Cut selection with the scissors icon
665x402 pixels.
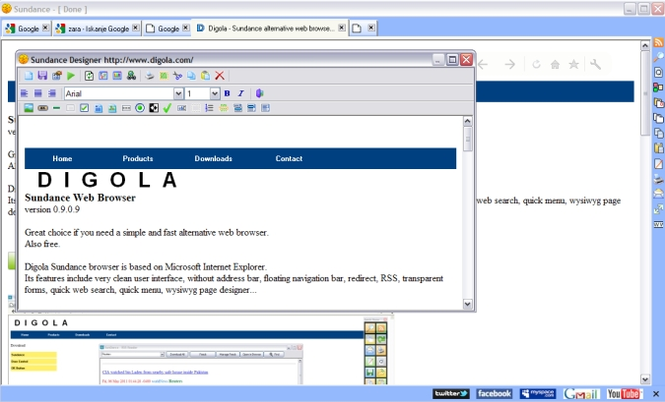(x=178, y=75)
